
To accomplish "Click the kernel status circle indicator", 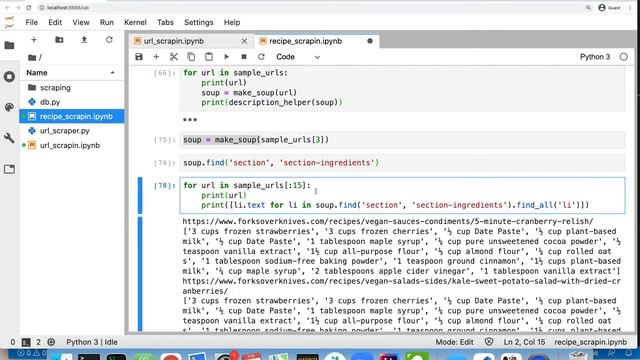I will click(623, 57).
